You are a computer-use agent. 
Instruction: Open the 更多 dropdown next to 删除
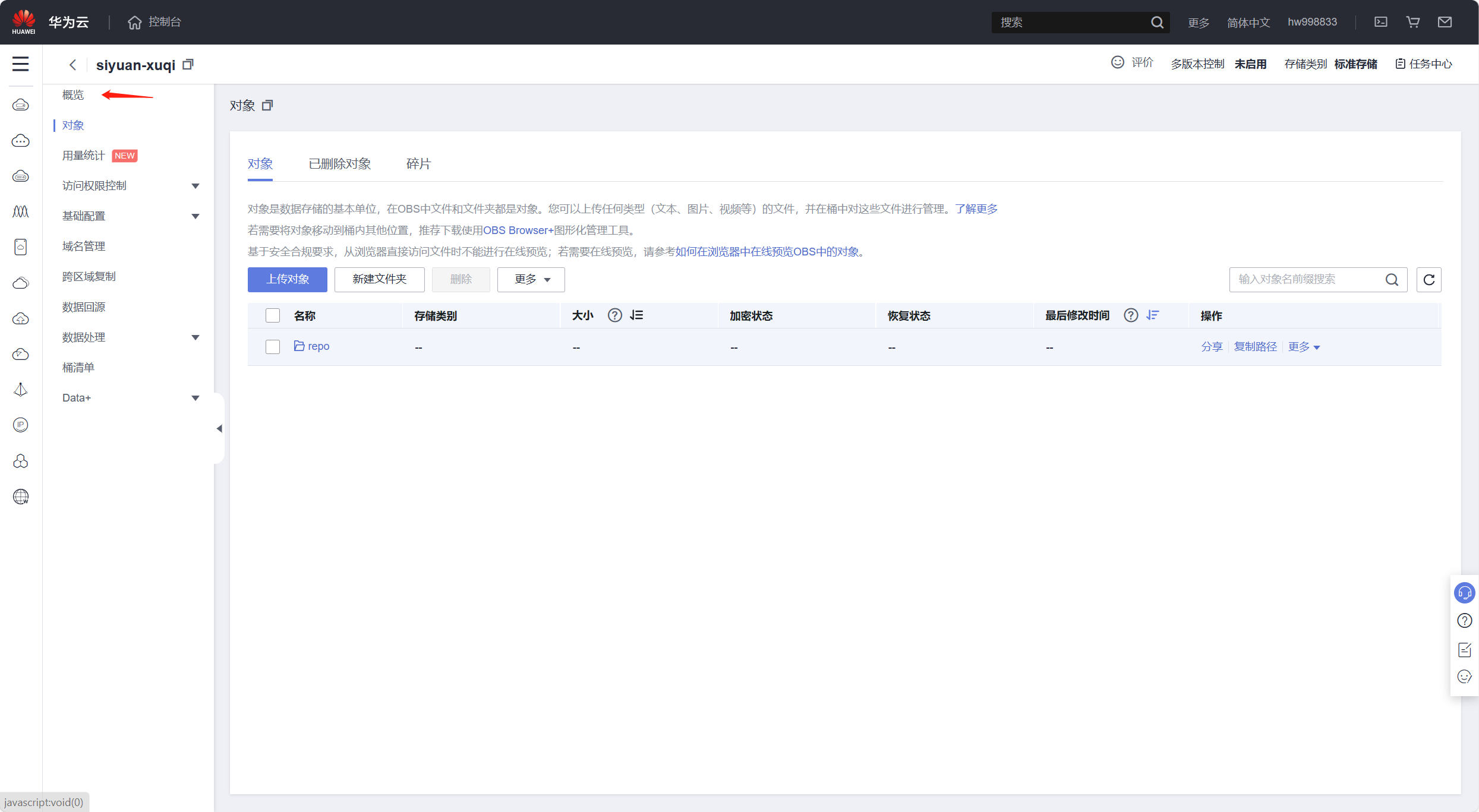click(x=531, y=280)
